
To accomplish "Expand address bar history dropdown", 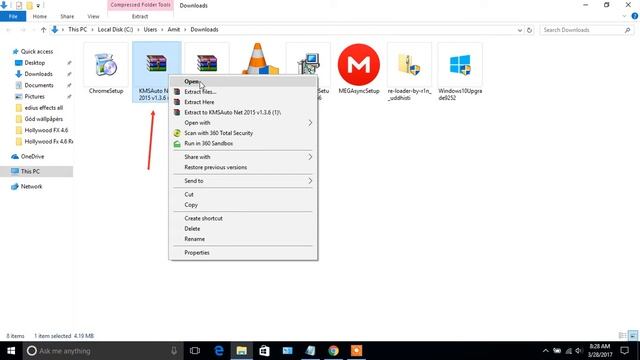I will 520,30.
